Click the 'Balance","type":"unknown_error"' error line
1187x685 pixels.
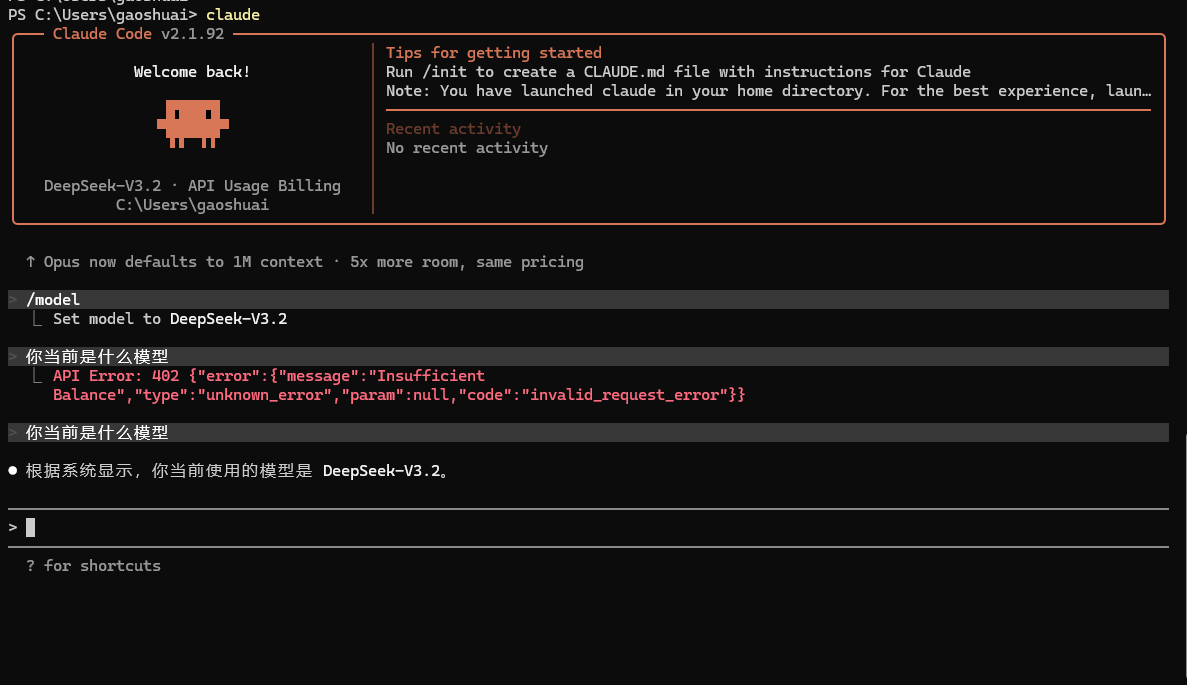399,395
